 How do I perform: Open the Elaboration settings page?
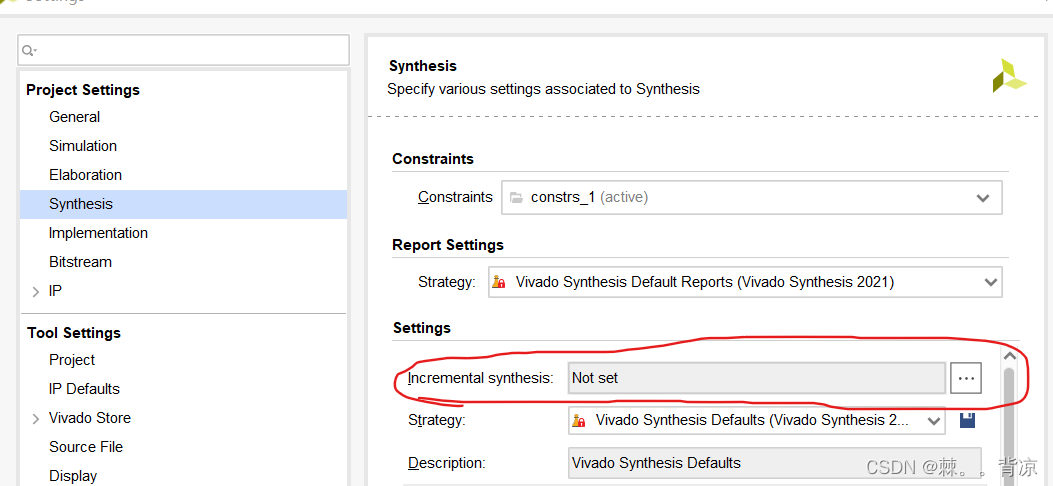pos(85,175)
